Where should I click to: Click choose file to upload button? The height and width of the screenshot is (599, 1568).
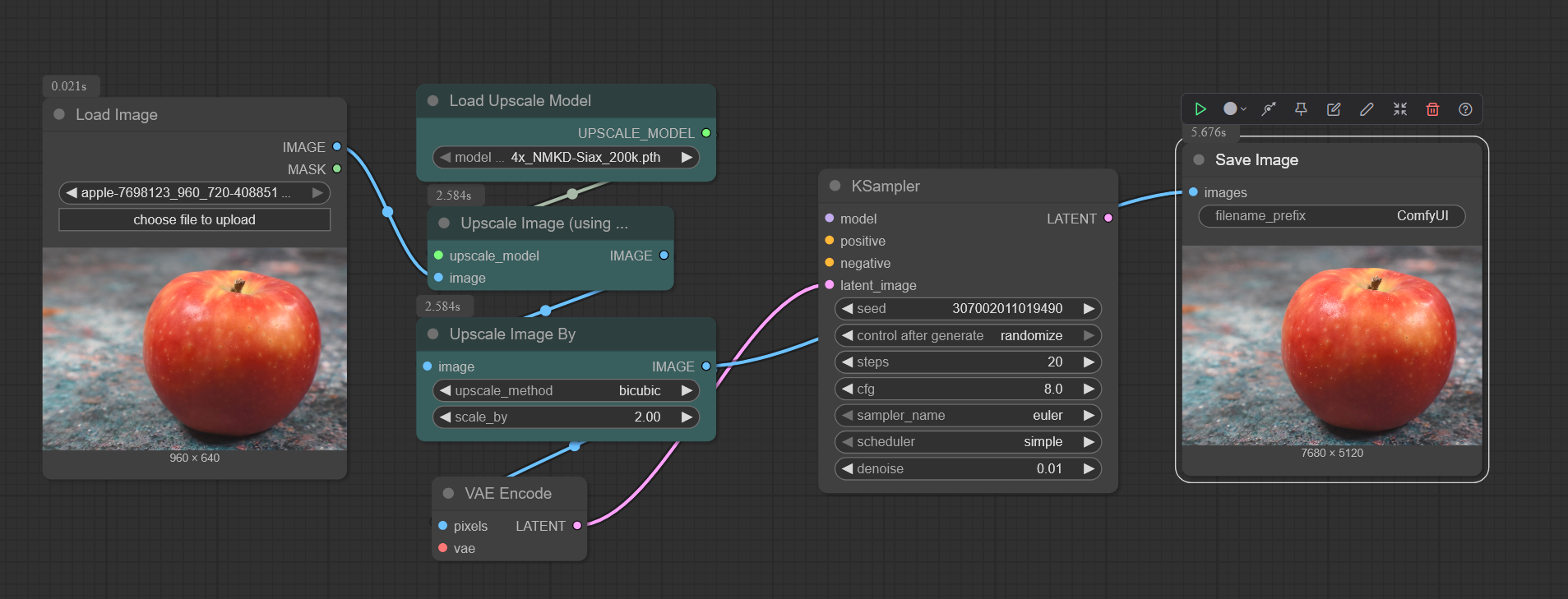[x=194, y=219]
